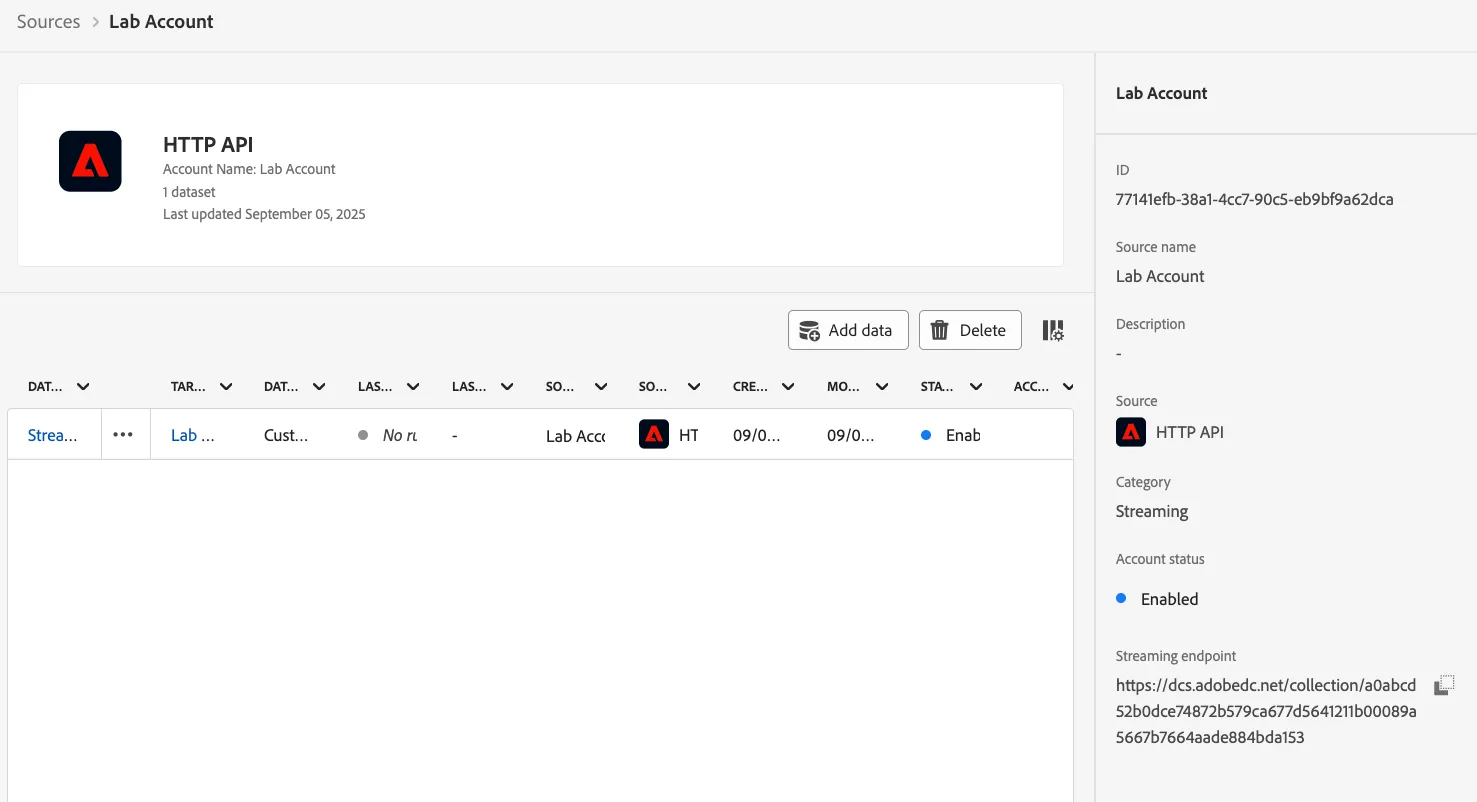This screenshot has width=1477, height=802.
Task: Copy the streaming endpoint URL
Action: [x=1444, y=685]
